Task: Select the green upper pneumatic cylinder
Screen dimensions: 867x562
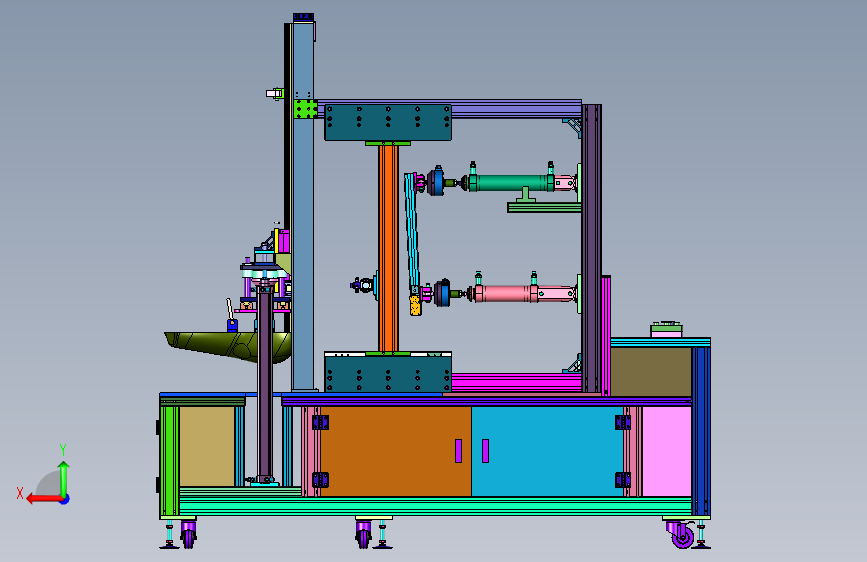Action: coord(511,183)
